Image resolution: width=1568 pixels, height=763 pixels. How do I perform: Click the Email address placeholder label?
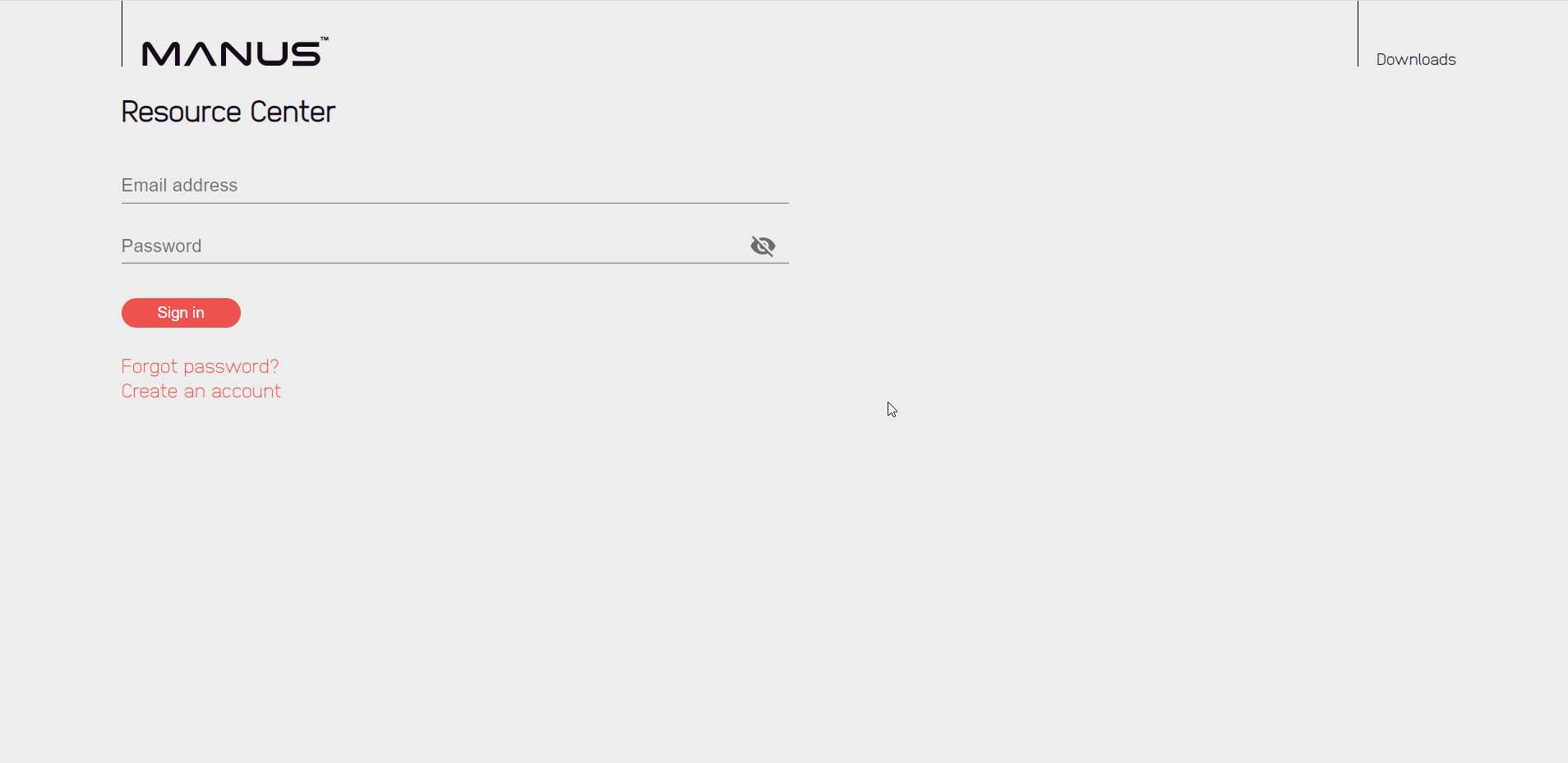(x=179, y=186)
